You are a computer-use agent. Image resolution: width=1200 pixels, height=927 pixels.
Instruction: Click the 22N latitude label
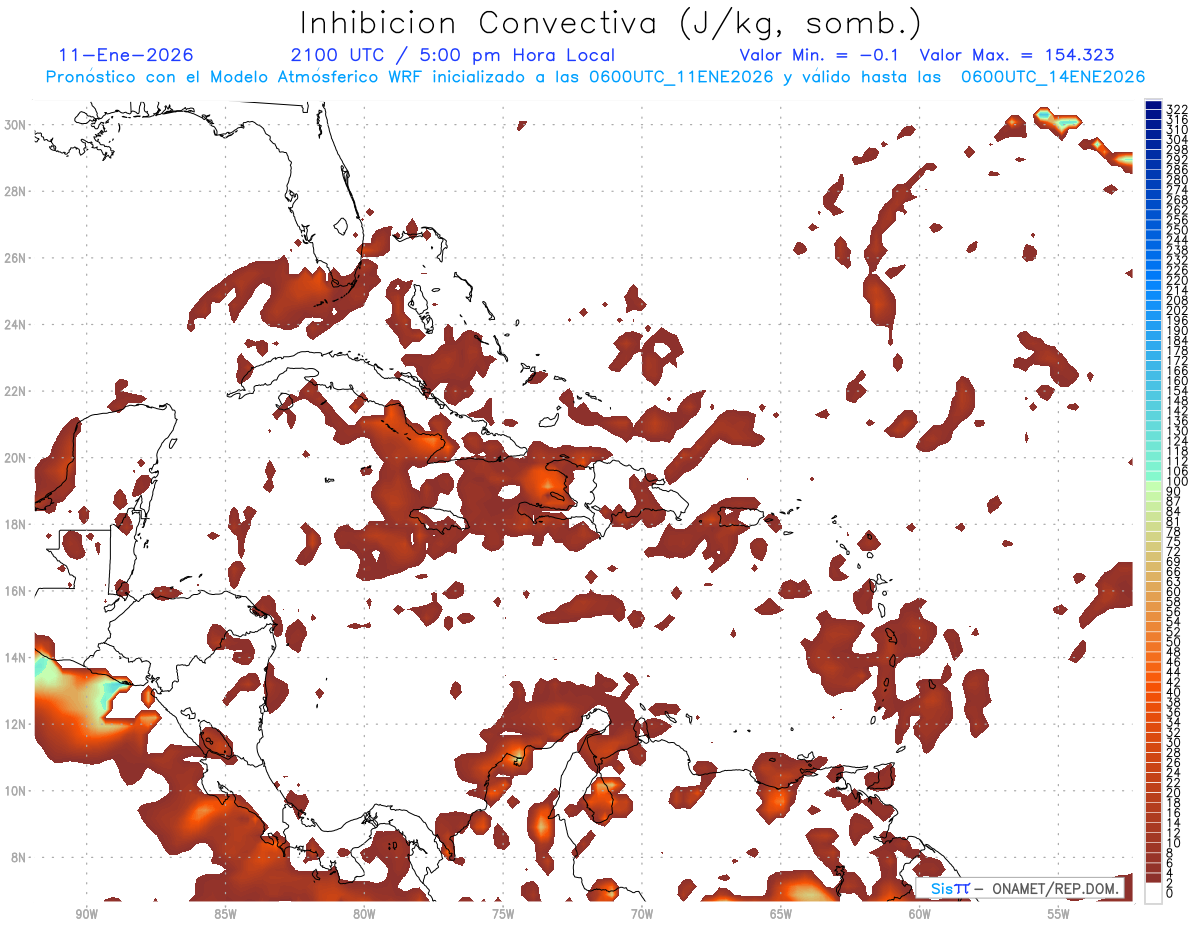(x=17, y=391)
